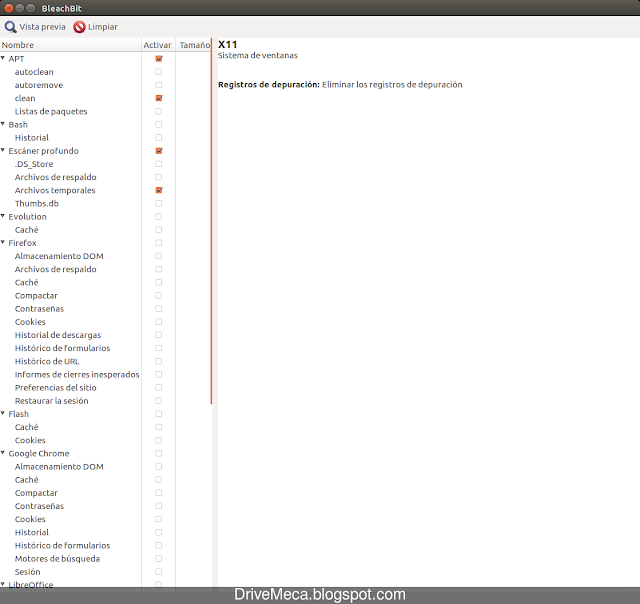Screen dimensions: 640x604
Task: Collapse the Bash tree group
Action: pyautogui.click(x=3, y=124)
